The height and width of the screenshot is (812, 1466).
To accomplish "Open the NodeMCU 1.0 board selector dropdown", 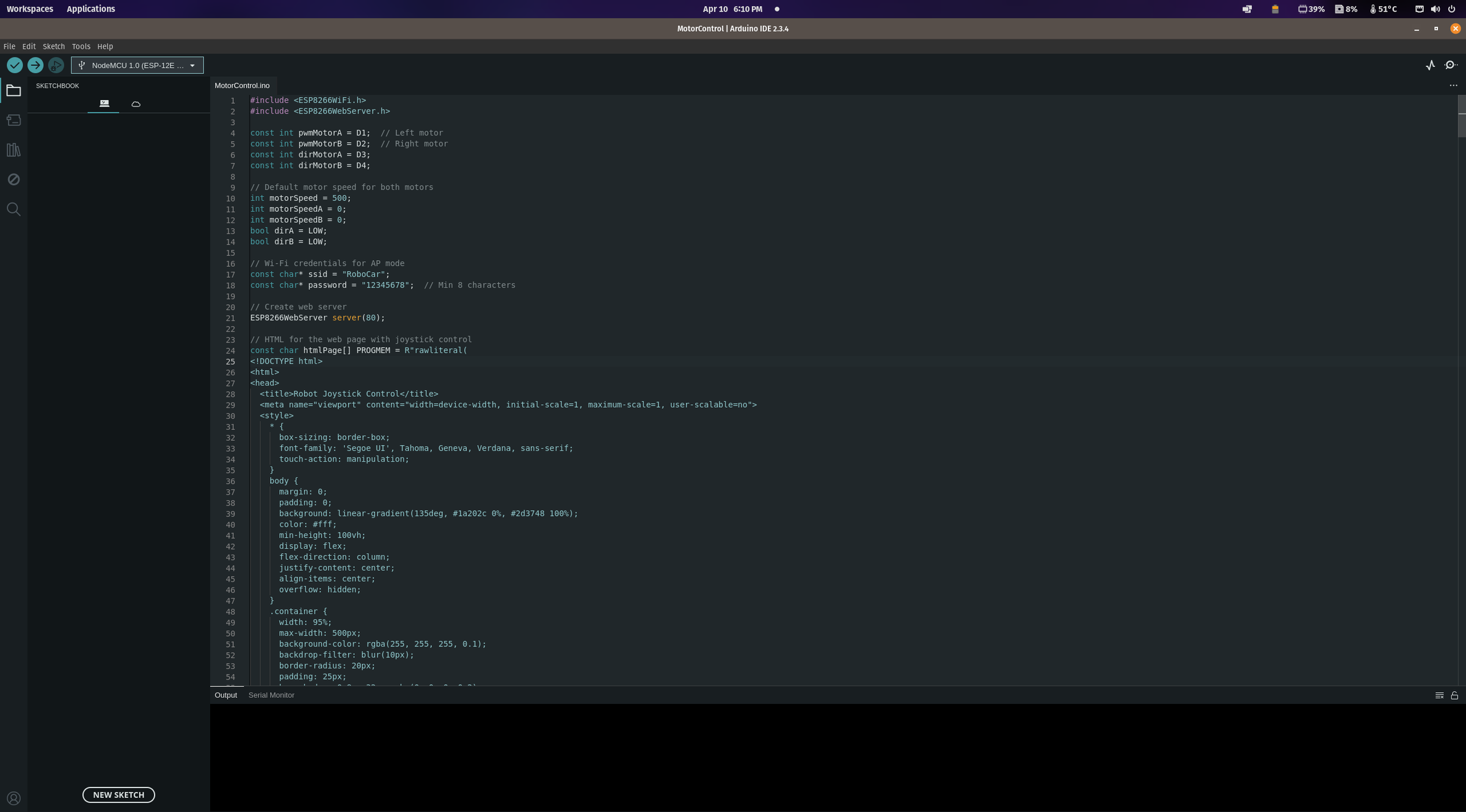I will 137,65.
